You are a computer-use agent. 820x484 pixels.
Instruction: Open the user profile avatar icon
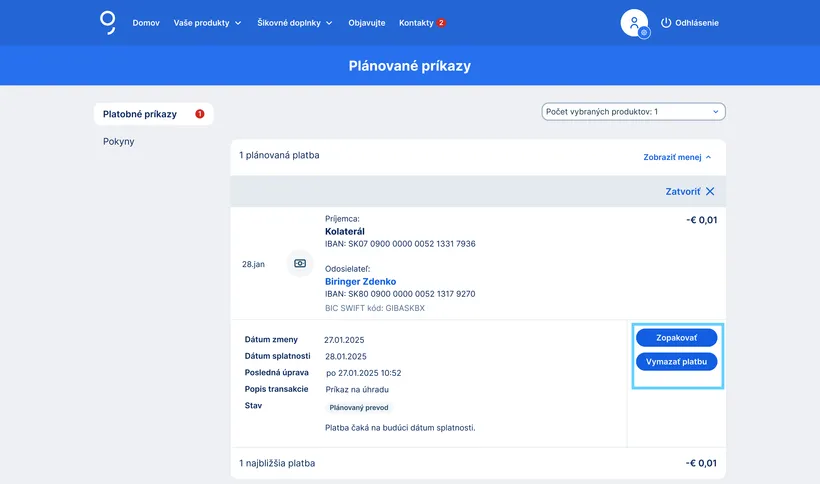point(634,22)
